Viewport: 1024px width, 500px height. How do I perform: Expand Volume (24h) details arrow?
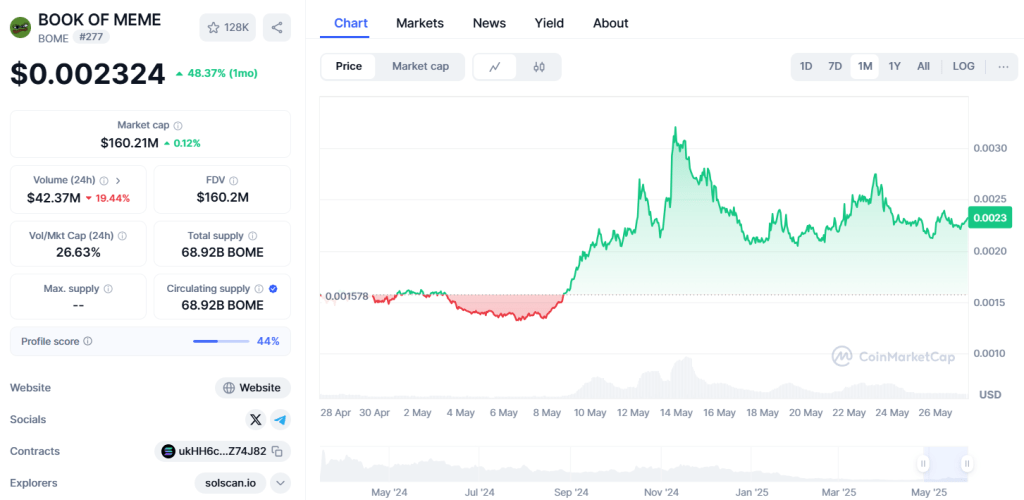point(118,181)
